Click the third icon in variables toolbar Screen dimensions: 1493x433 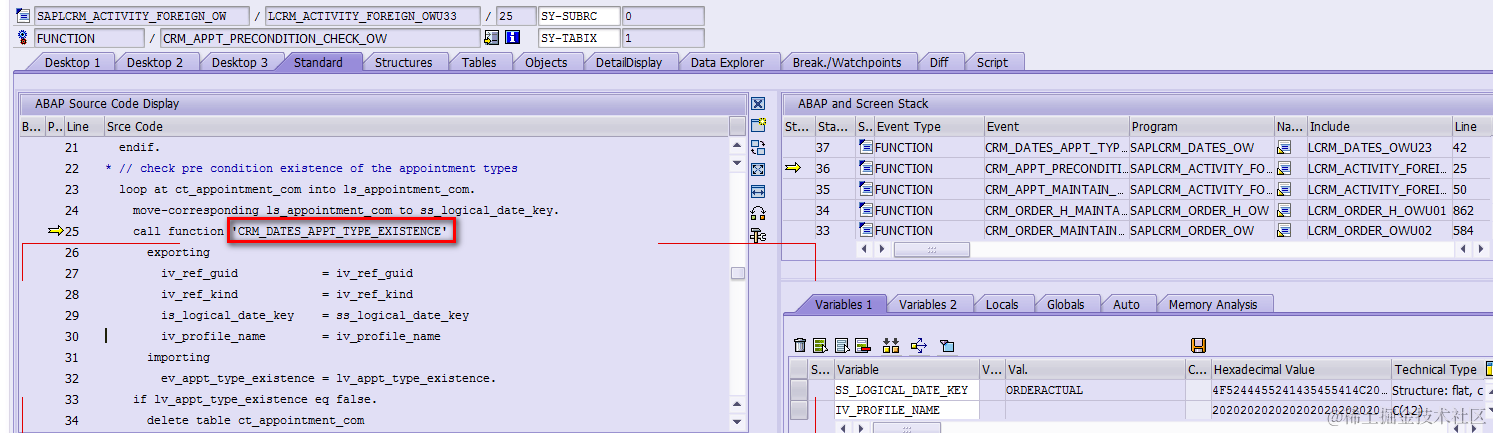(x=841, y=345)
